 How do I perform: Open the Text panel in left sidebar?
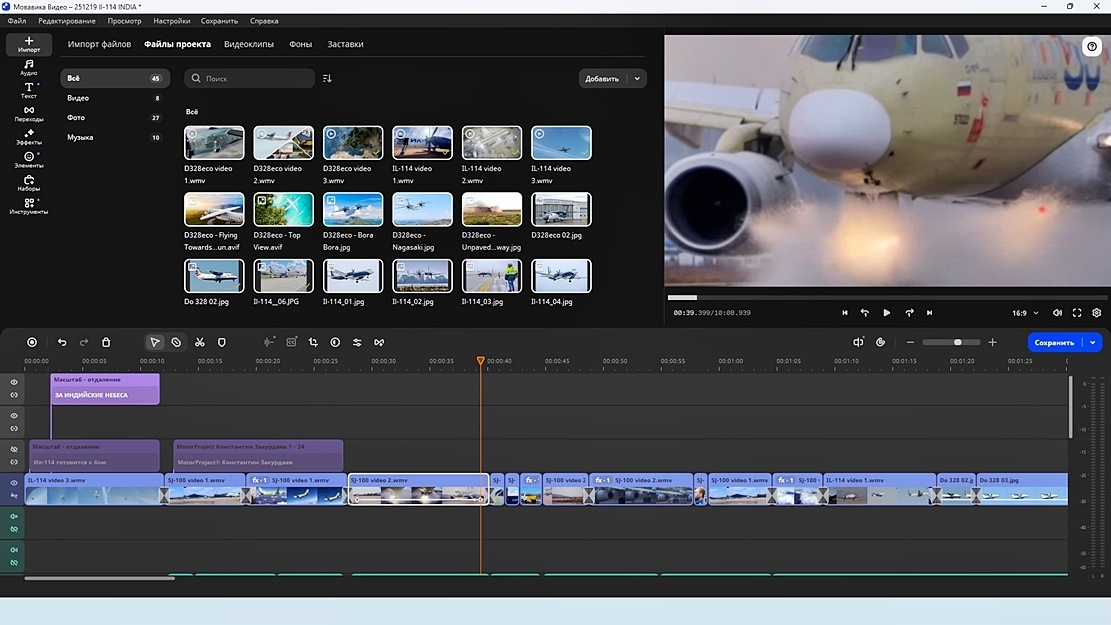pyautogui.click(x=29, y=91)
